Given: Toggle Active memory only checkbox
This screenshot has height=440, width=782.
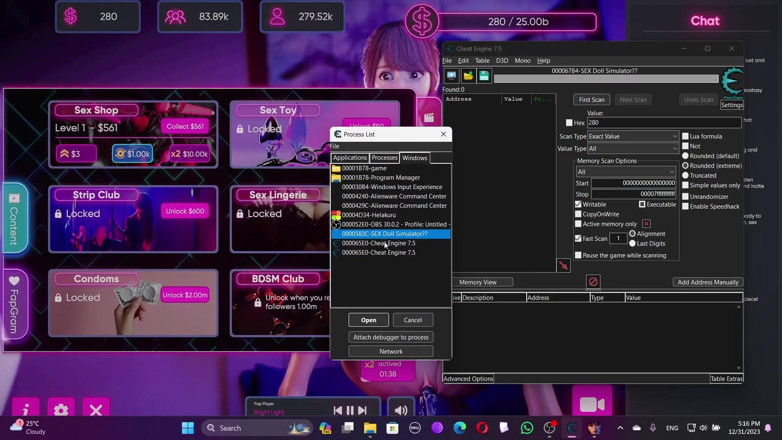Looking at the screenshot, I should point(578,224).
